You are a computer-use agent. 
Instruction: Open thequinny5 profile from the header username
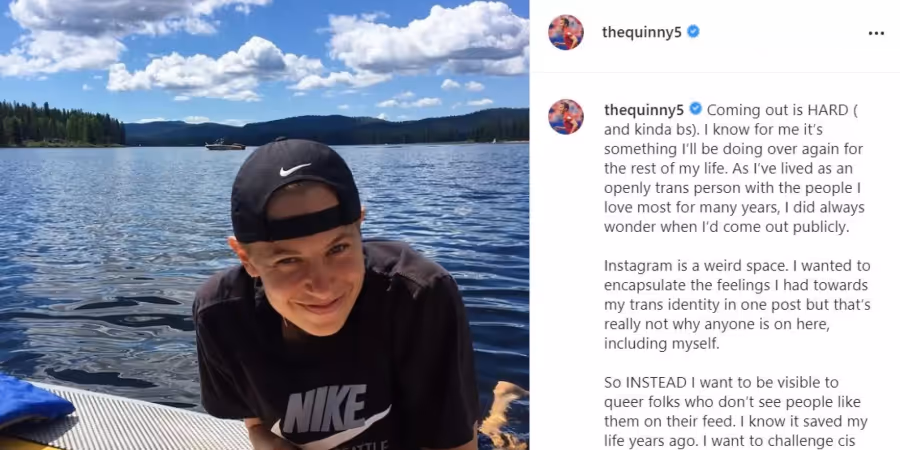coord(642,32)
